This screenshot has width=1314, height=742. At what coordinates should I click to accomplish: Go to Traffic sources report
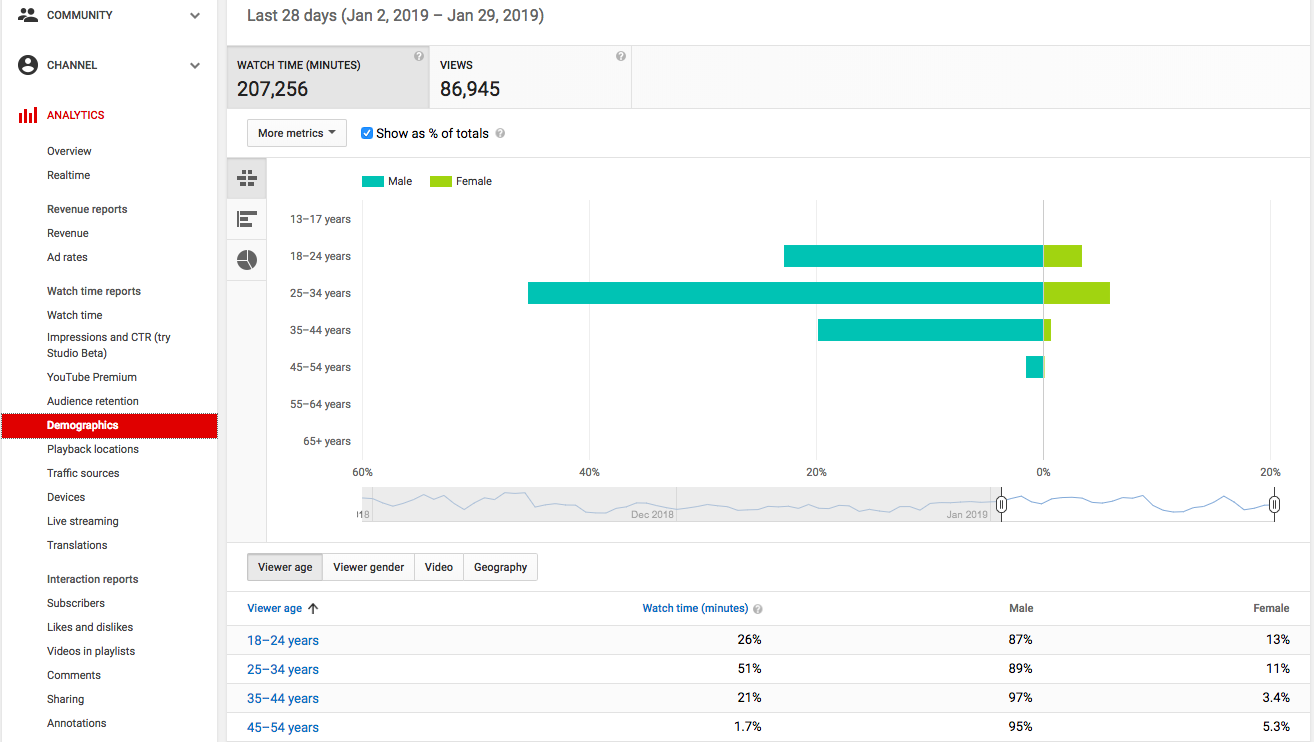(x=82, y=472)
